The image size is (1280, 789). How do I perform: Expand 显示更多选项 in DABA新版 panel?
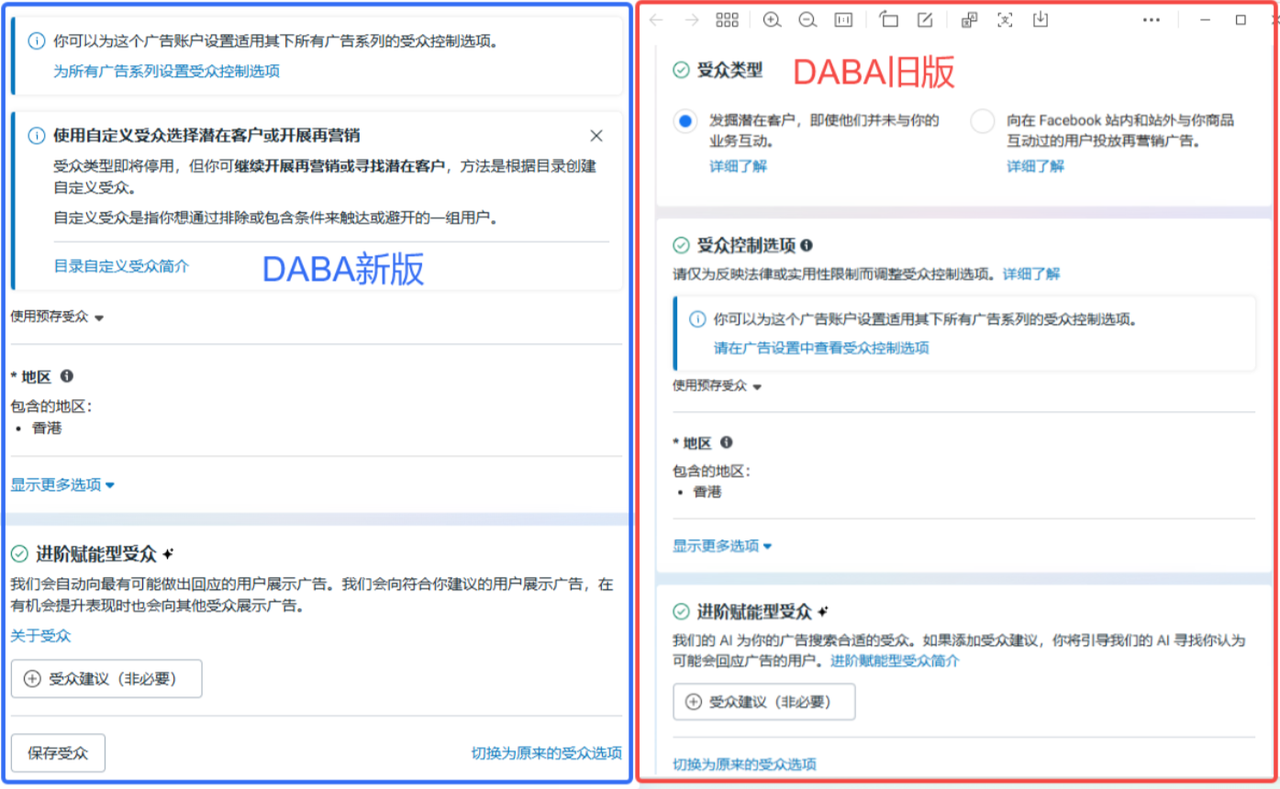(63, 485)
